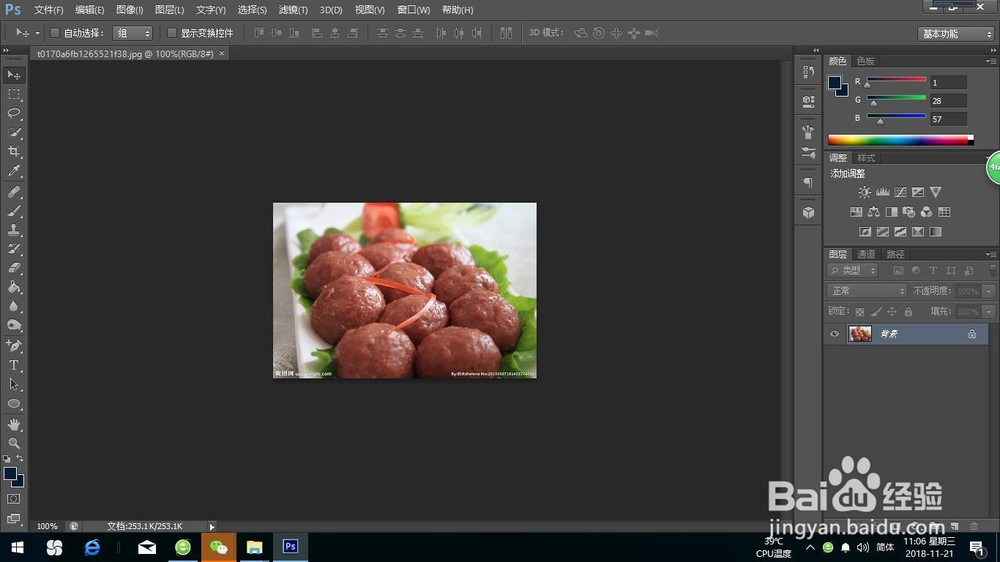
Task: Open the layer blend mode Normal dropdown
Action: pyautogui.click(x=867, y=291)
